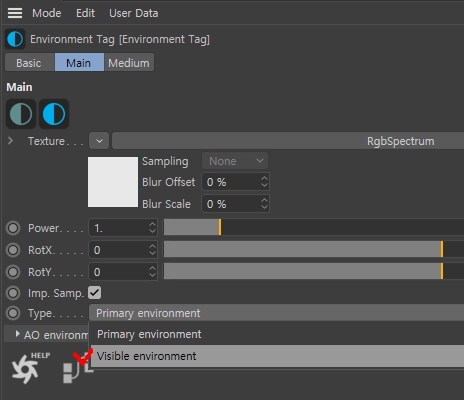
Task: Click the RotY stepper arrows
Action: click(152, 272)
